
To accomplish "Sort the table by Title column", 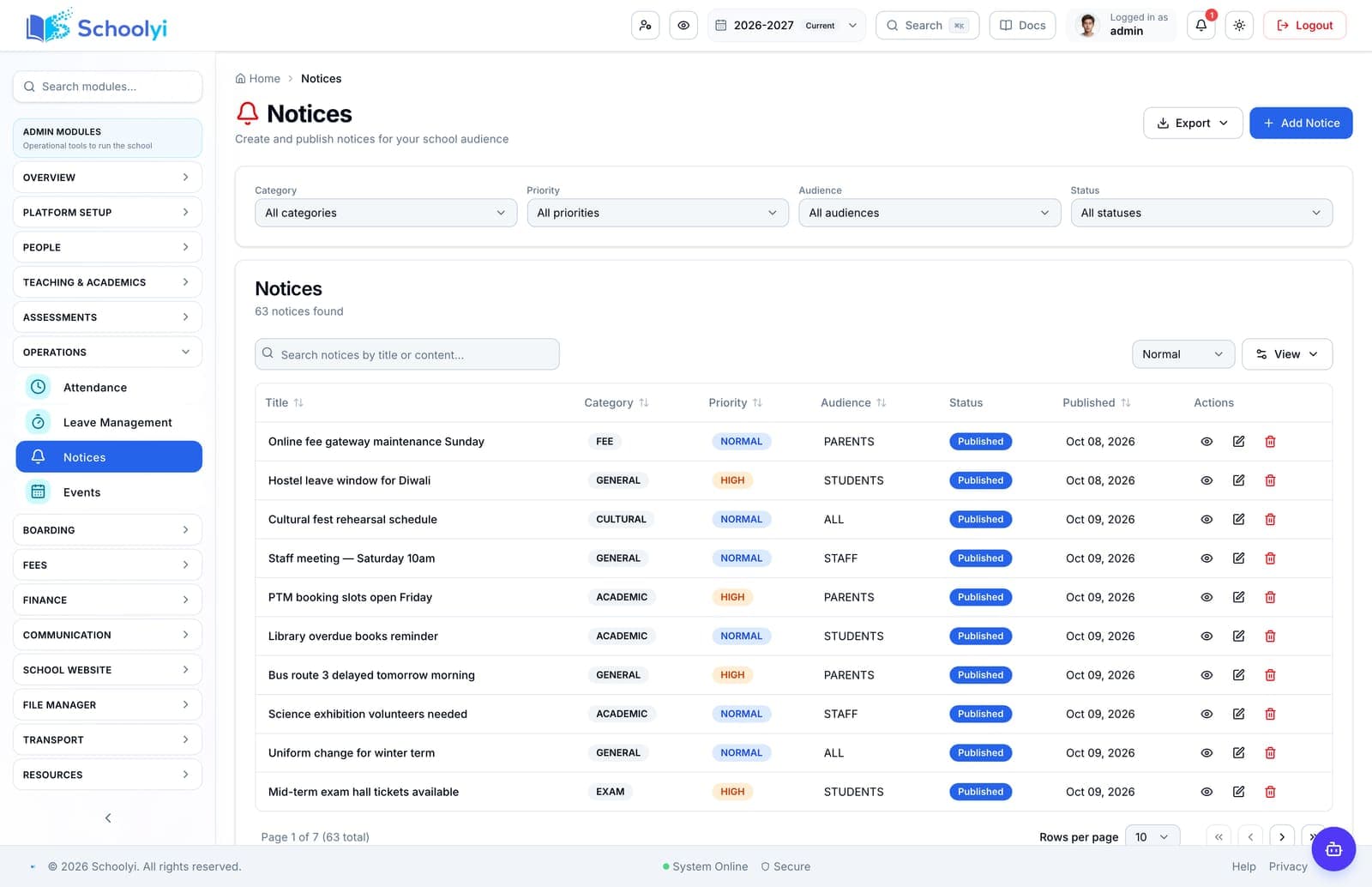I will (x=284, y=402).
